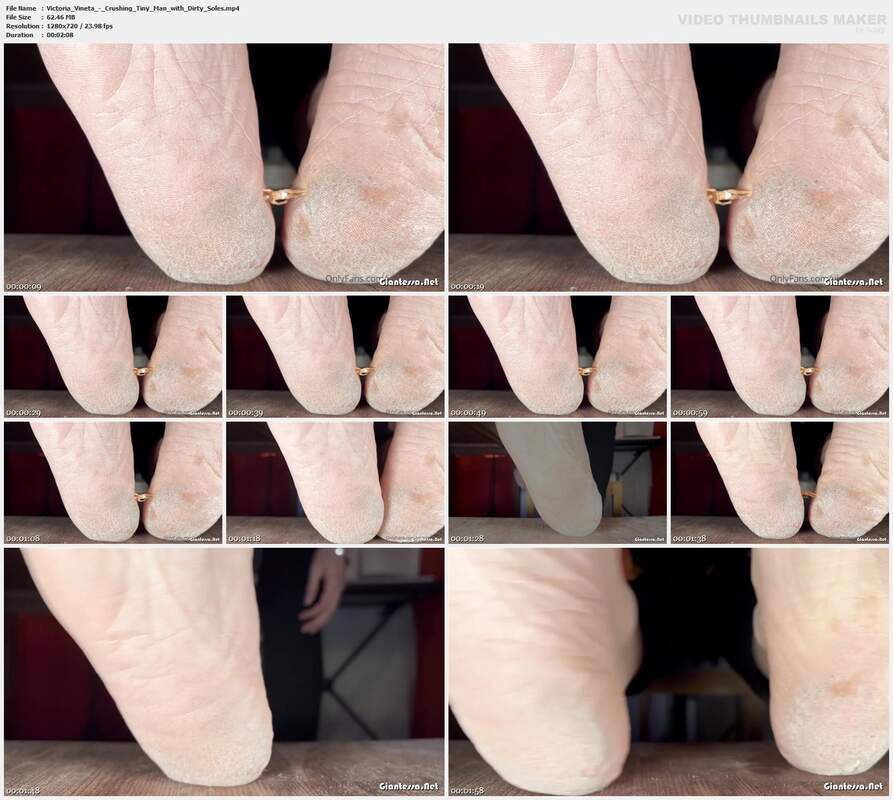Choose the frame captured at 00:00:49
The width and height of the screenshot is (893, 800).
[x=558, y=356]
